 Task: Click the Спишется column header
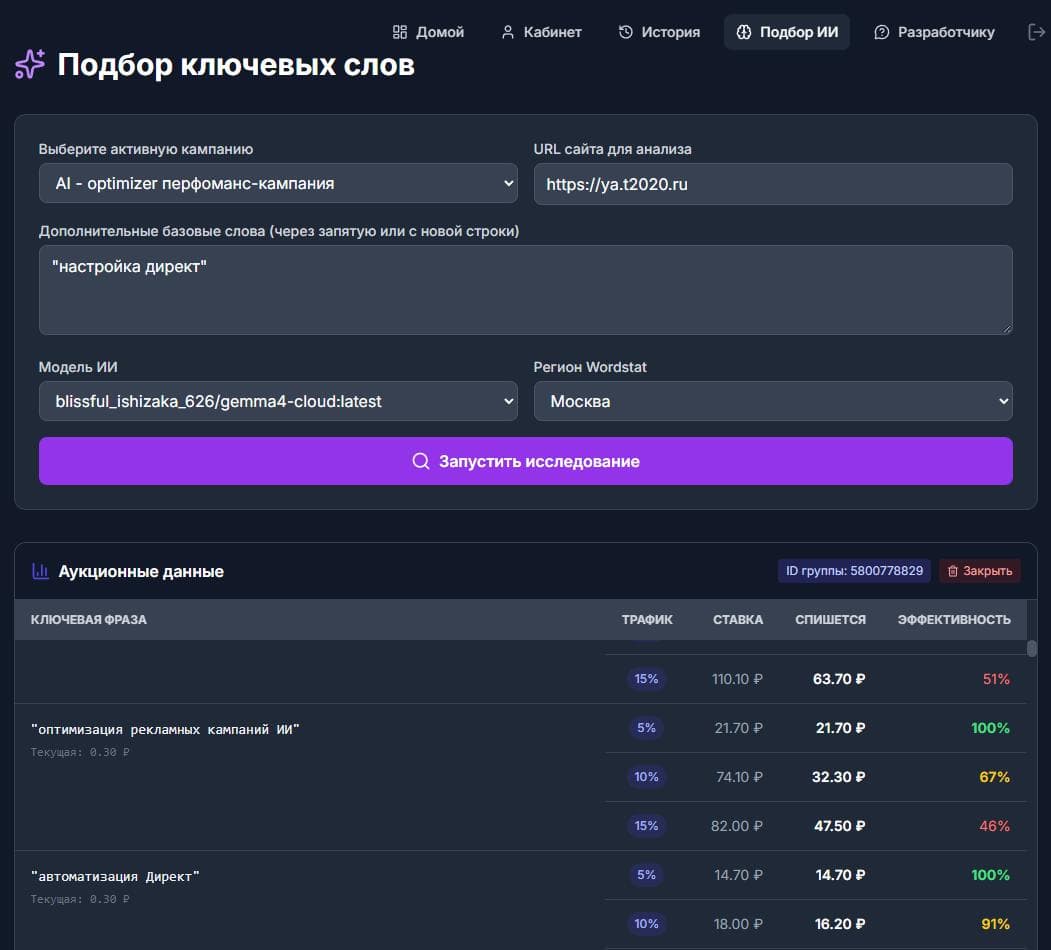pyautogui.click(x=830, y=619)
